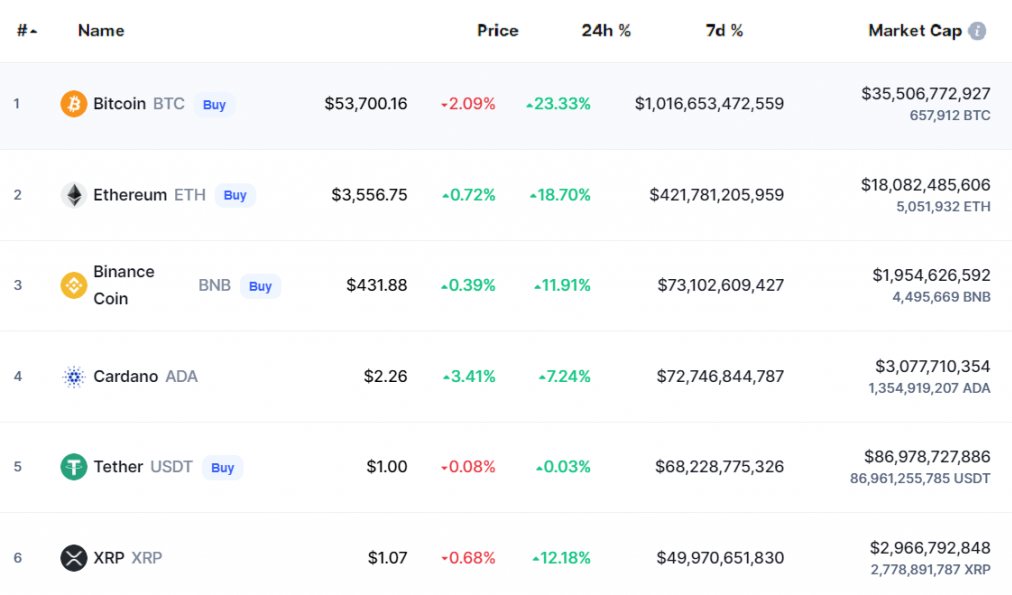The width and height of the screenshot is (1012, 595).
Task: Click Binance Coin's 11.91% change value
Action: [562, 285]
